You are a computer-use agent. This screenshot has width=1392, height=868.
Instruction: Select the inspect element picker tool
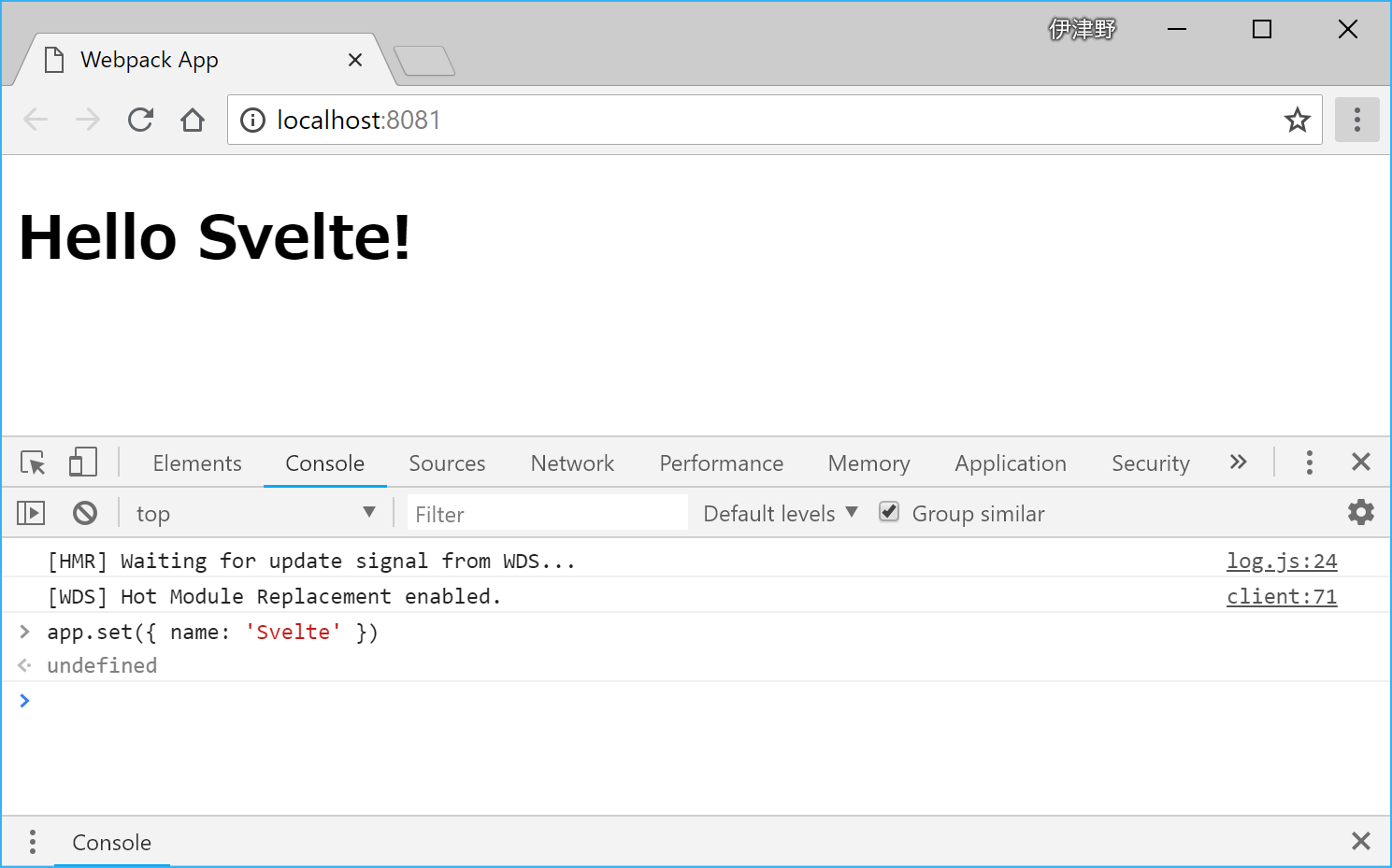32,462
